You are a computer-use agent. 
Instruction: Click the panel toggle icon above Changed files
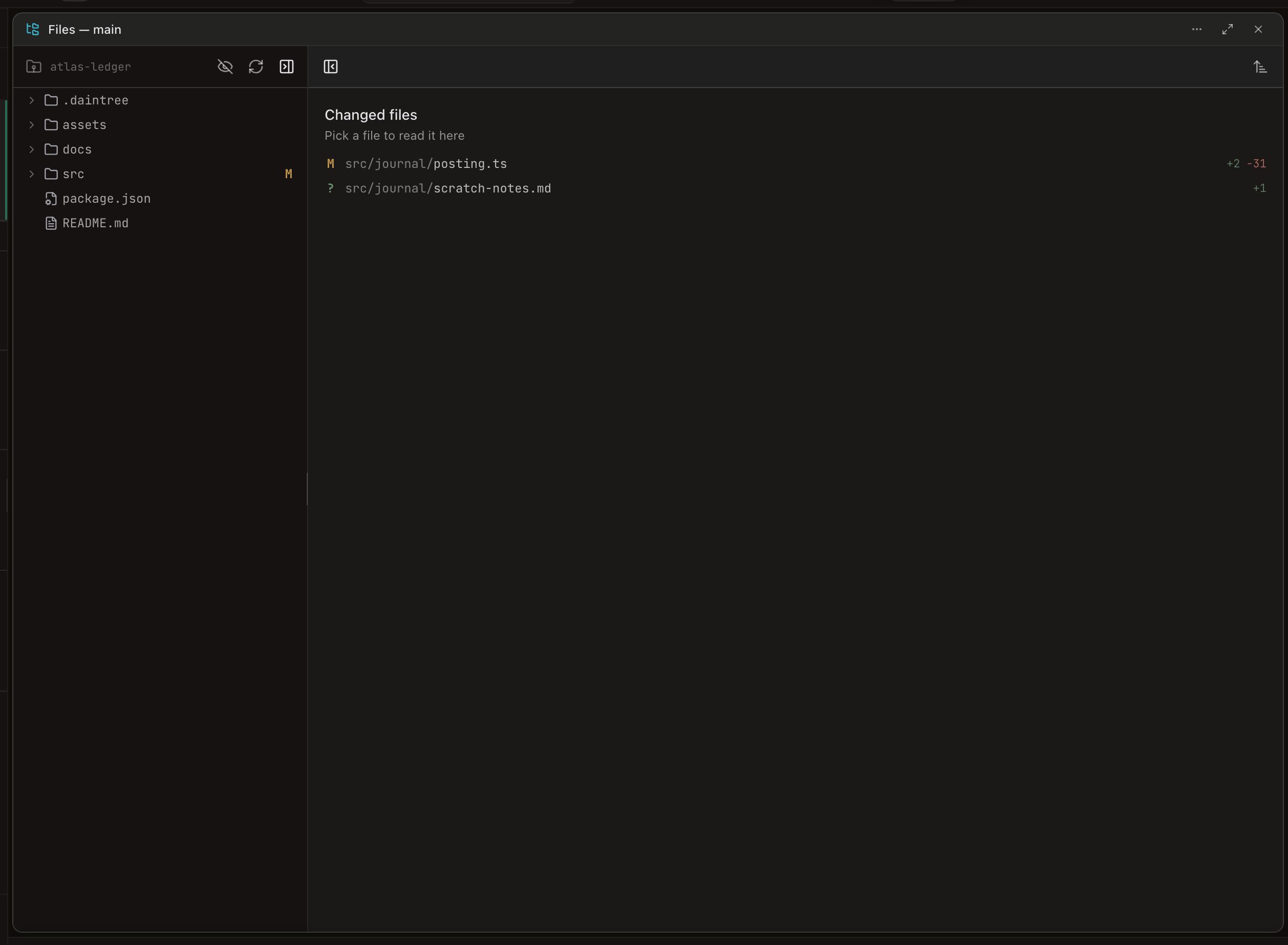331,67
